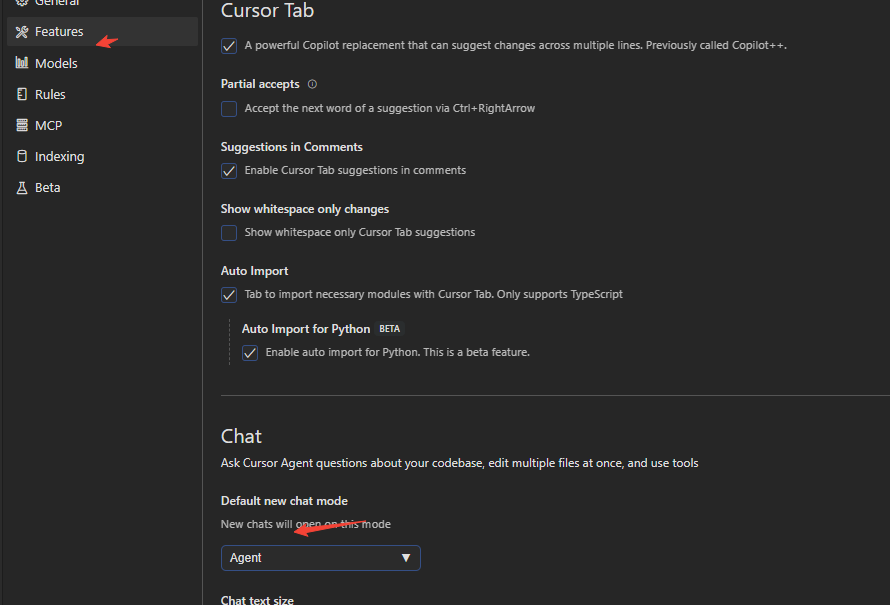Disable the Cursor Tab Copilot replacement checkbox
The height and width of the screenshot is (605, 890).
229,46
